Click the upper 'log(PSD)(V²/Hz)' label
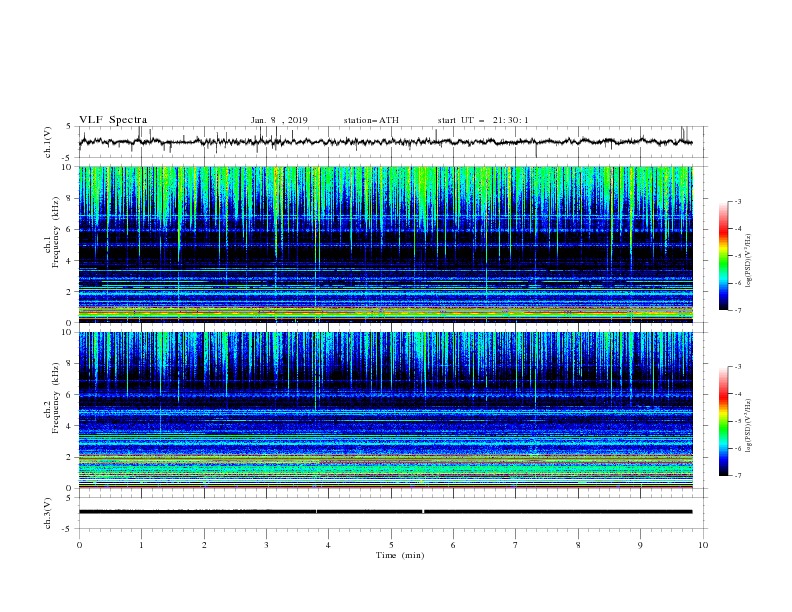Viewport: 792px width, 612px height. pos(749,261)
